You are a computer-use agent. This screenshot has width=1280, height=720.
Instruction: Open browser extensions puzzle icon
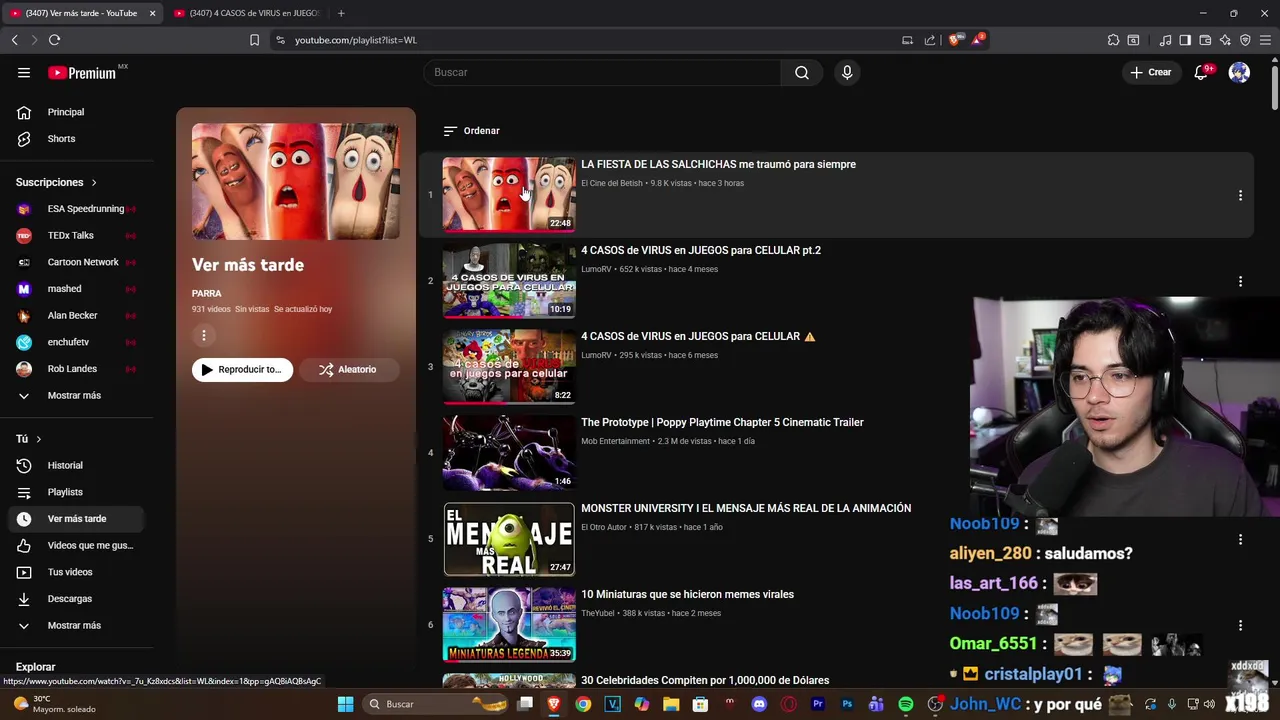pos(1113,40)
